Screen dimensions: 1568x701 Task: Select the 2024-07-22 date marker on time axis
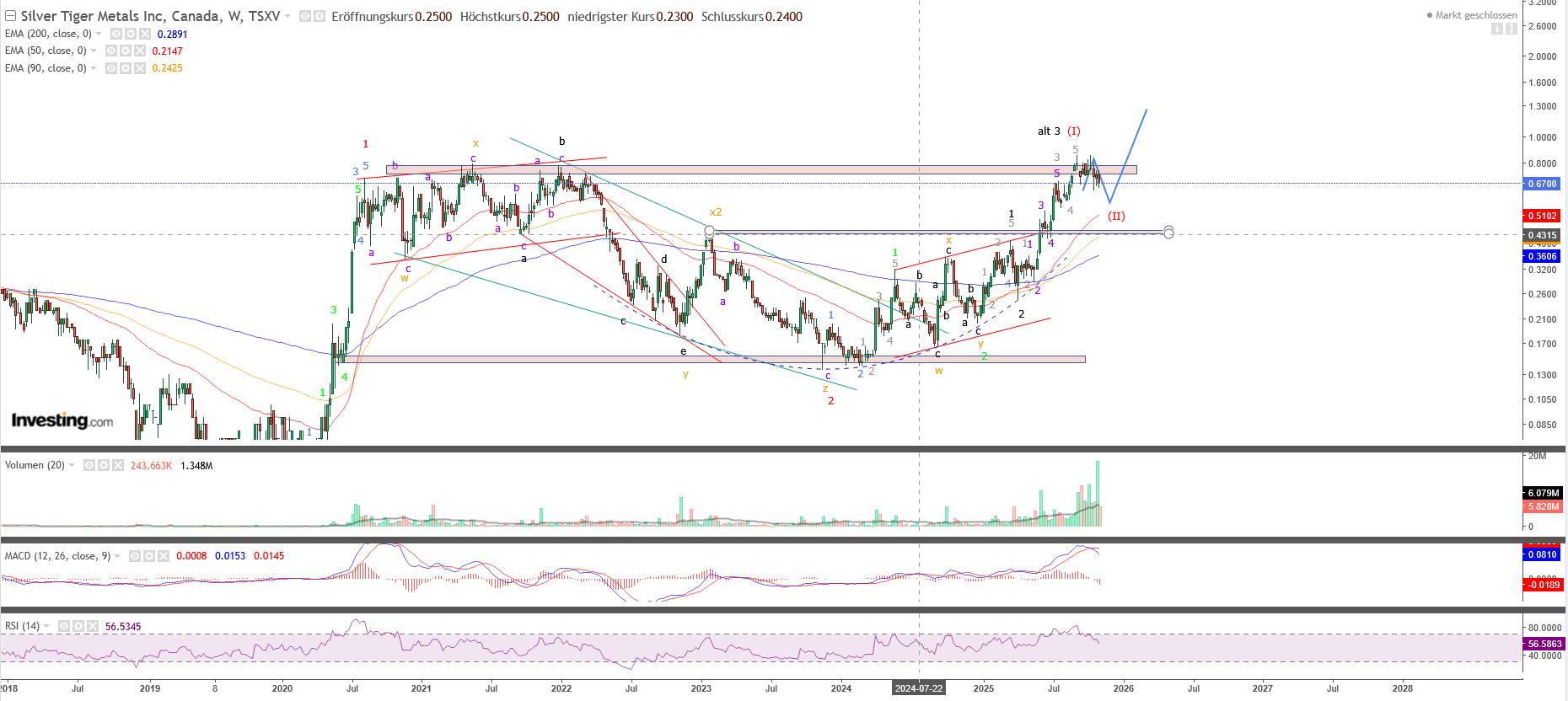(x=919, y=688)
